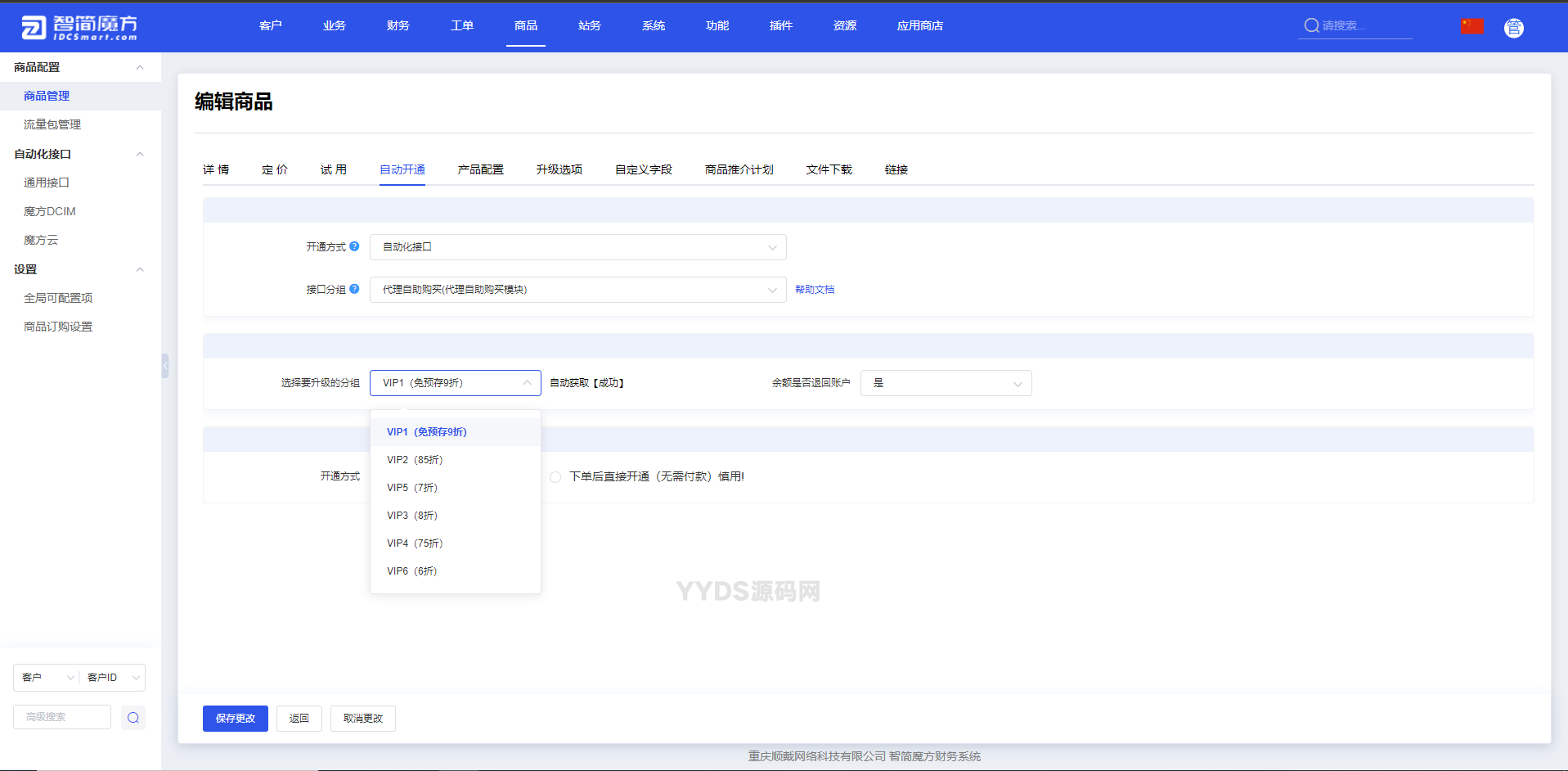Image resolution: width=1568 pixels, height=771 pixels.
Task: Select 魔方DCIM in the sidebar
Action: pos(50,211)
